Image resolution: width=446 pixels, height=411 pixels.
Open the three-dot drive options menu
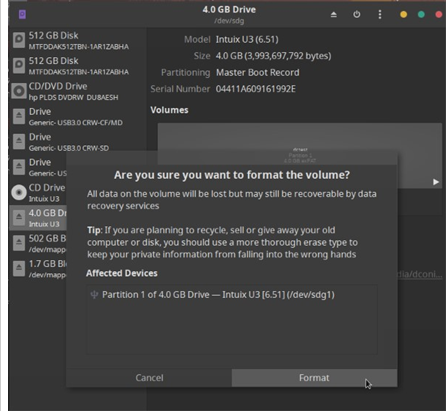pyautogui.click(x=380, y=14)
